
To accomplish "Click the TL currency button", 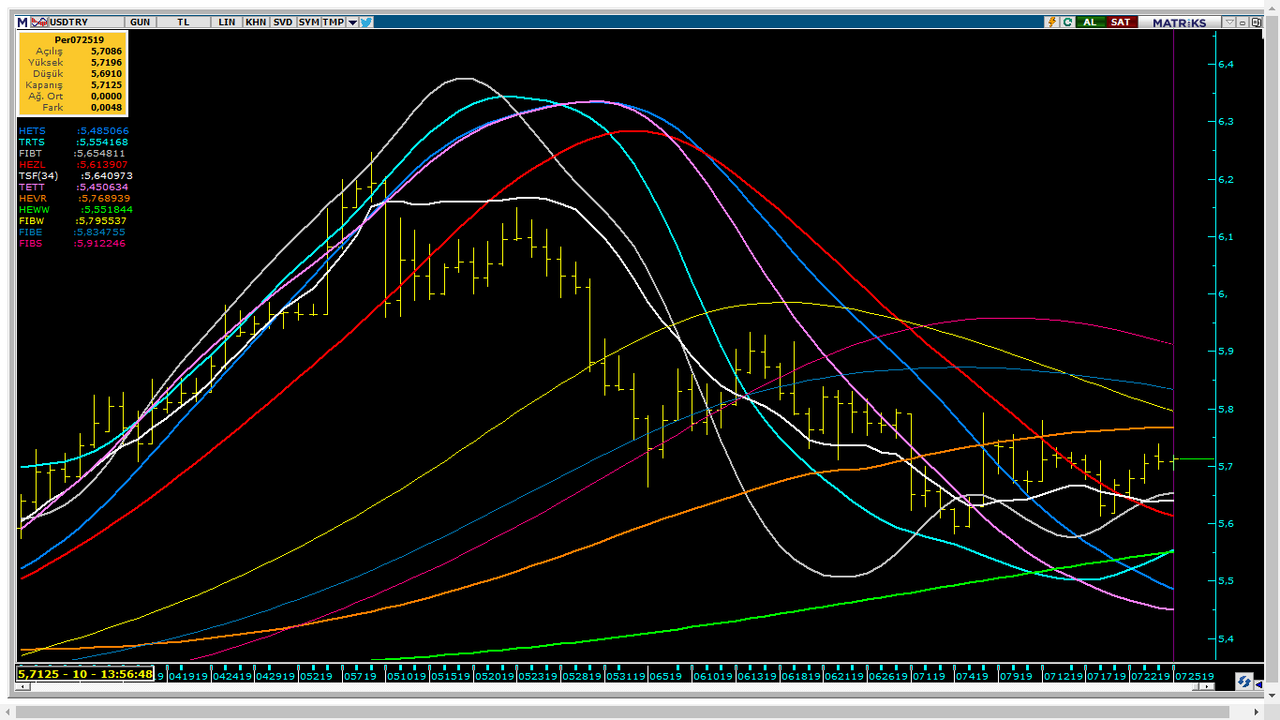I will pos(183,22).
